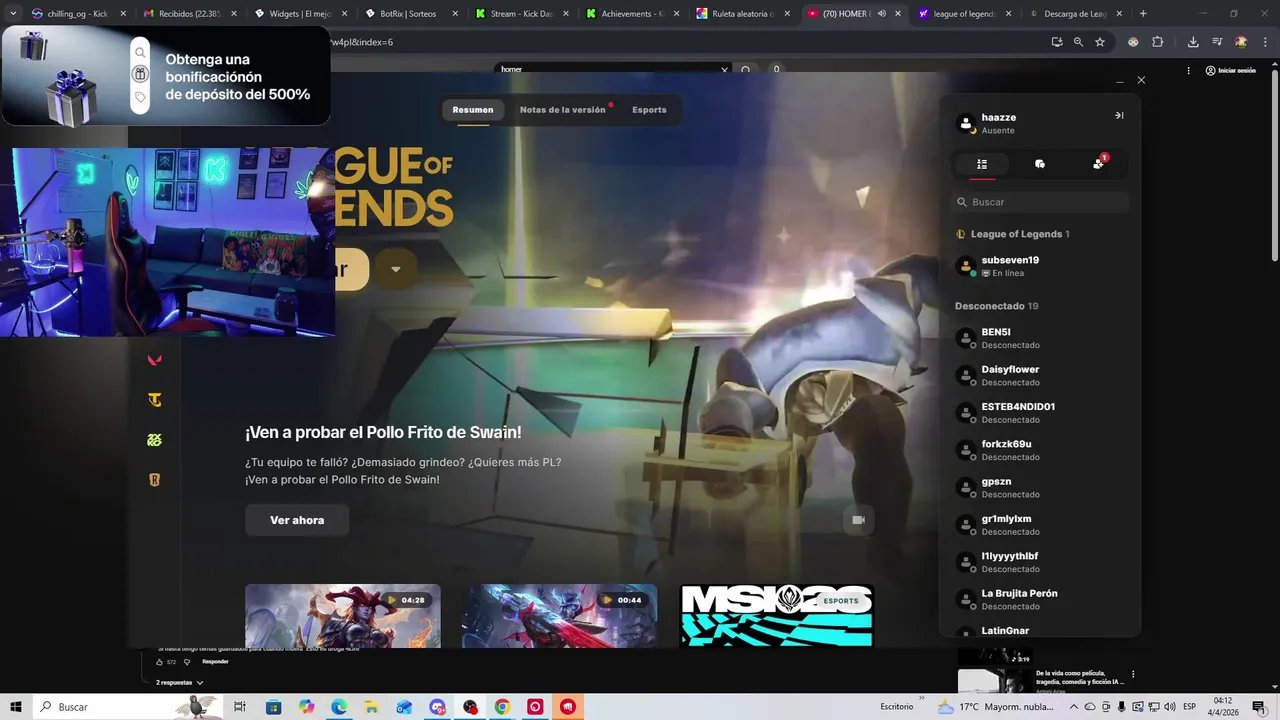Bookmark this page with star icon
The height and width of the screenshot is (720, 1280).
tap(1100, 42)
